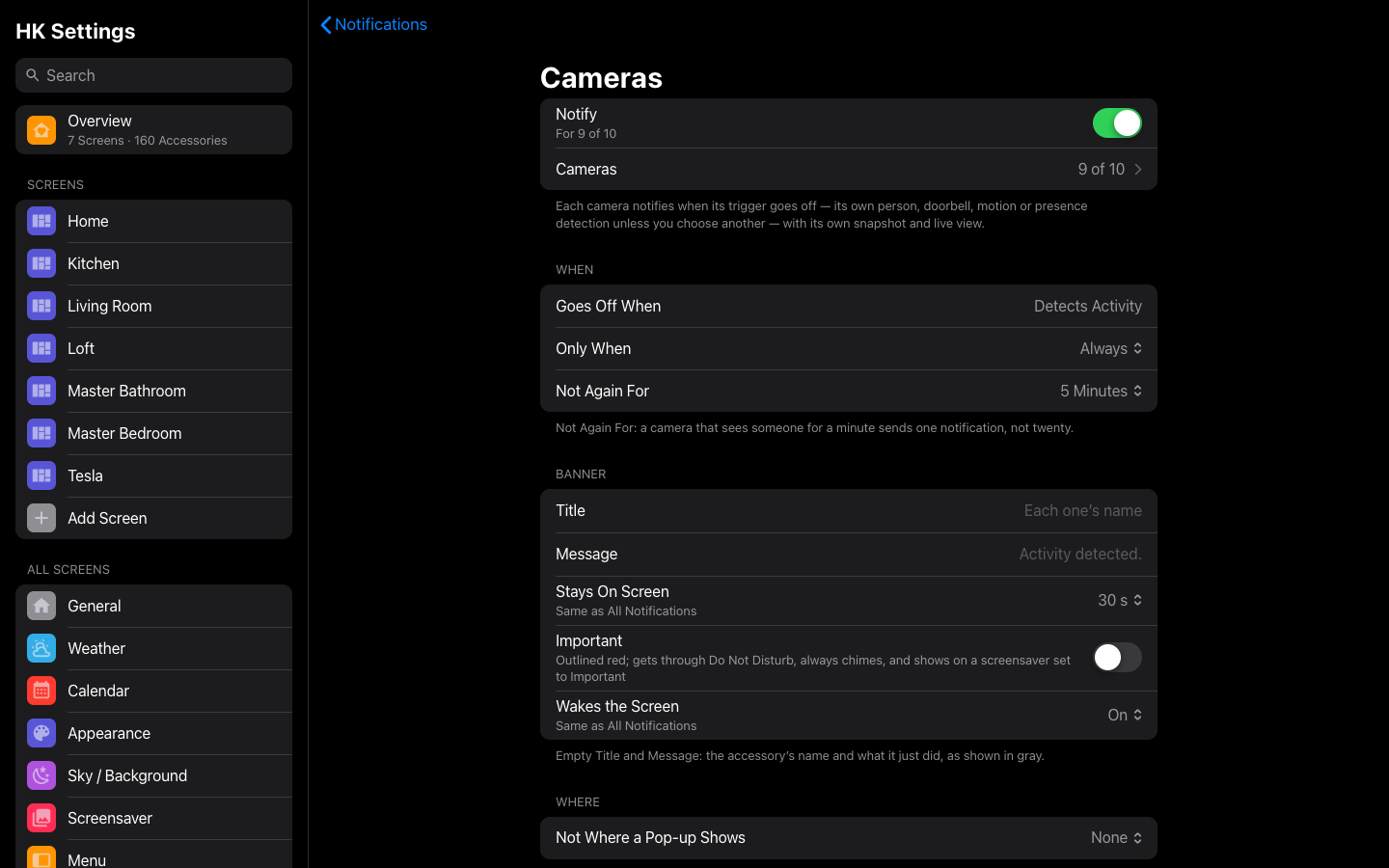
Task: Open the Kitchen screen settings
Action: (x=154, y=263)
